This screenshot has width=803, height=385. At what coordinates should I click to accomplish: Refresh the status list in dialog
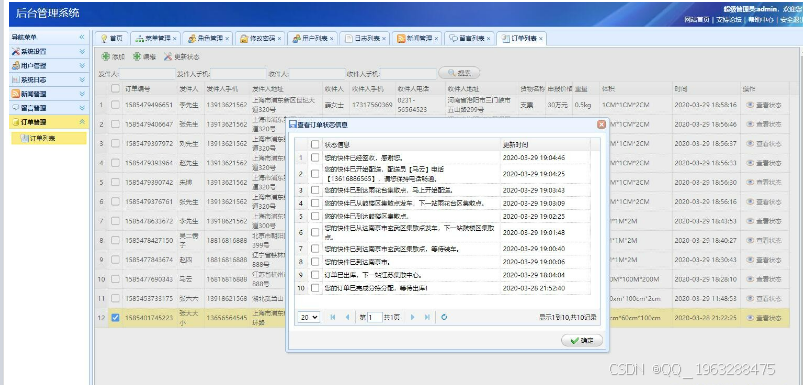(444, 317)
